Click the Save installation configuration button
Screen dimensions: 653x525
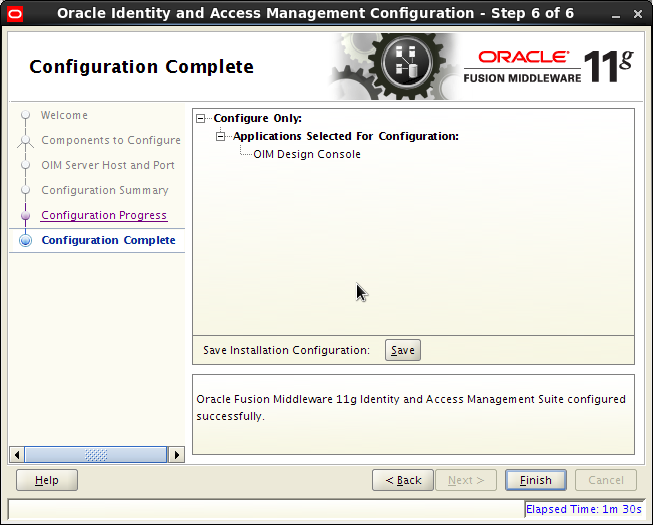403,350
